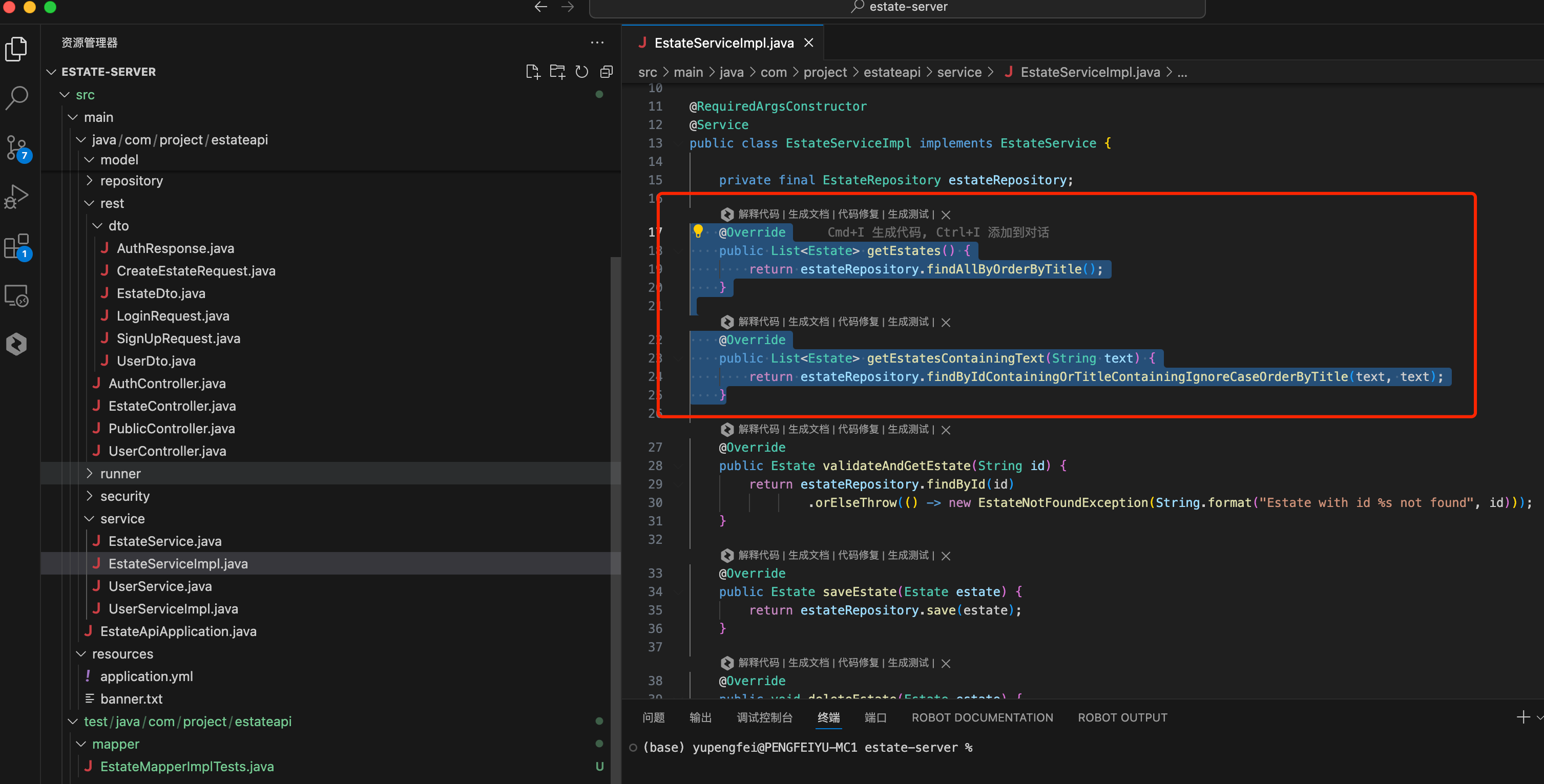
Task: Collapse the dto folder
Action: (118, 226)
